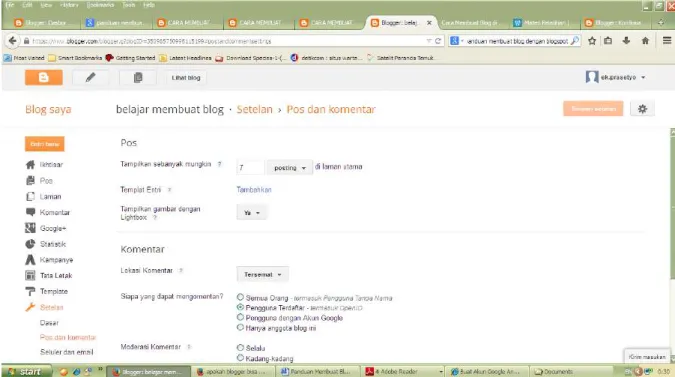675x377 pixels.
Task: Select the Kadang-kadang moderation radio button
Action: (x=240, y=358)
